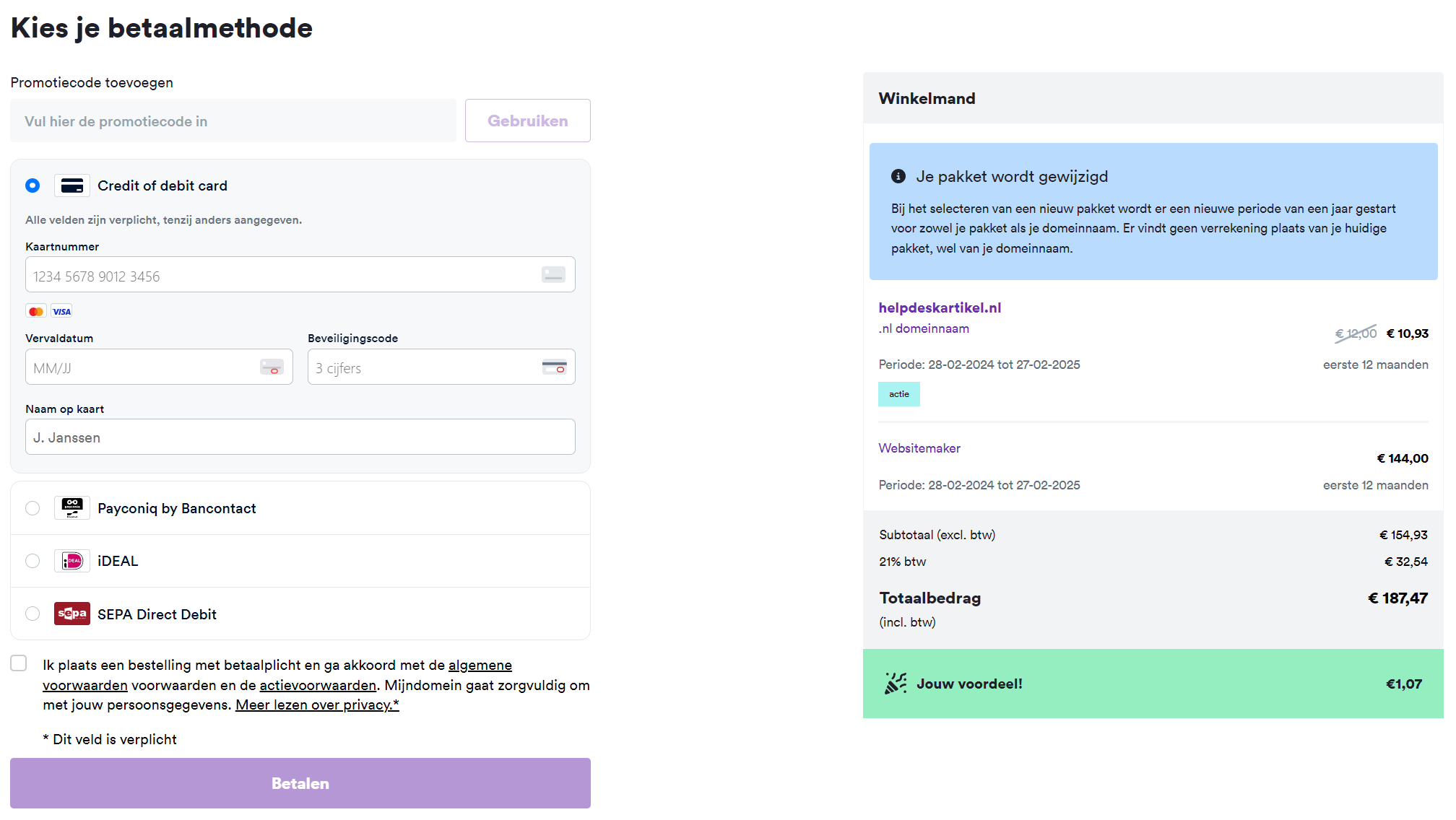Click the Naam op kaart field
The width and height of the screenshot is (1456, 820).
(300, 437)
